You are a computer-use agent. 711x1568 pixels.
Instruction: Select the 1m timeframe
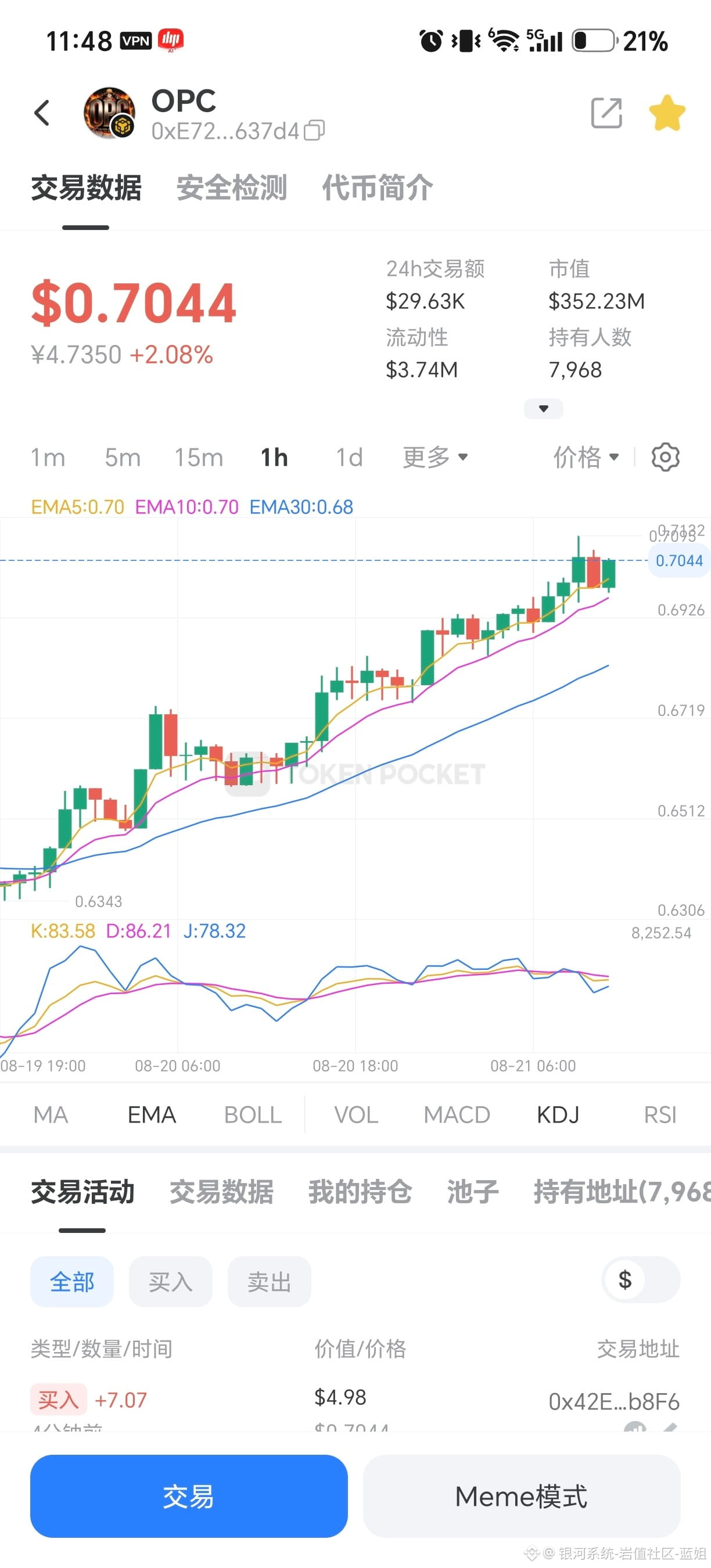pyautogui.click(x=48, y=457)
